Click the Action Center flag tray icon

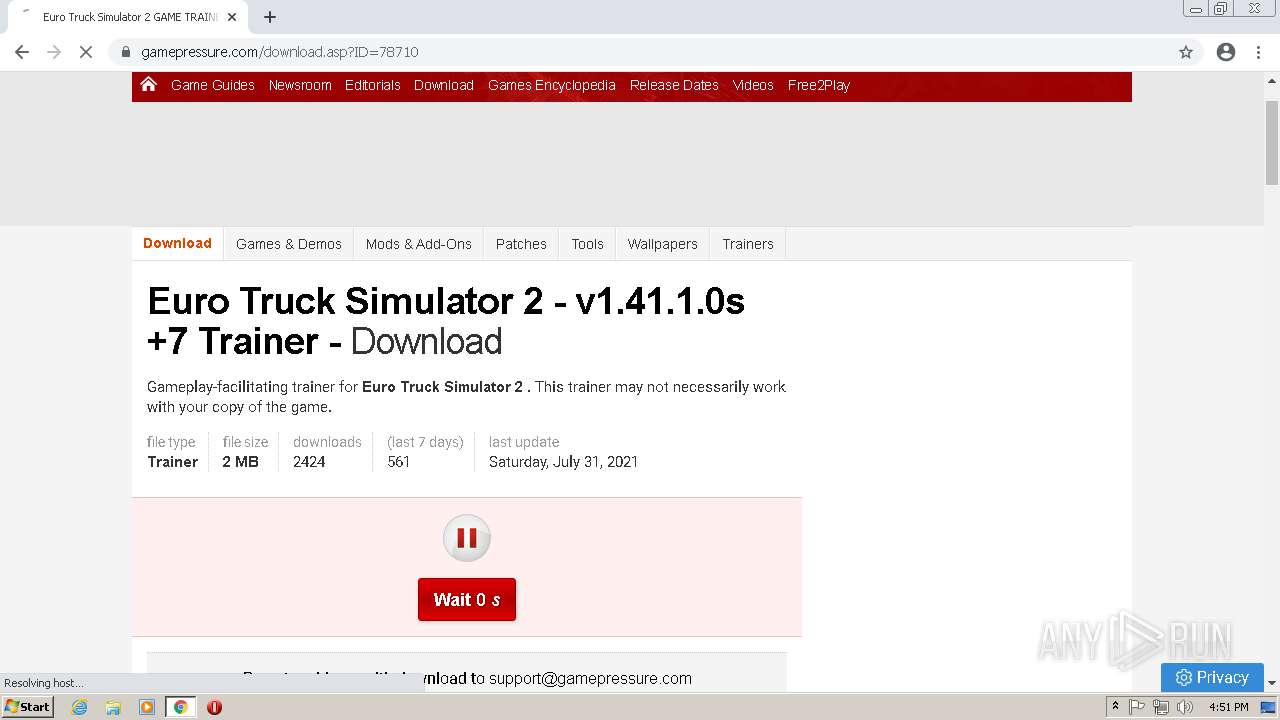[1137, 707]
